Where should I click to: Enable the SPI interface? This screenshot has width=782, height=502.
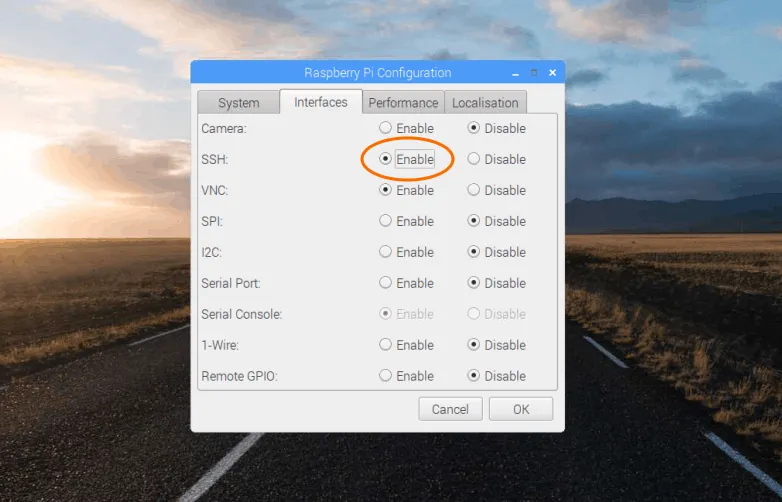pyautogui.click(x=406, y=221)
